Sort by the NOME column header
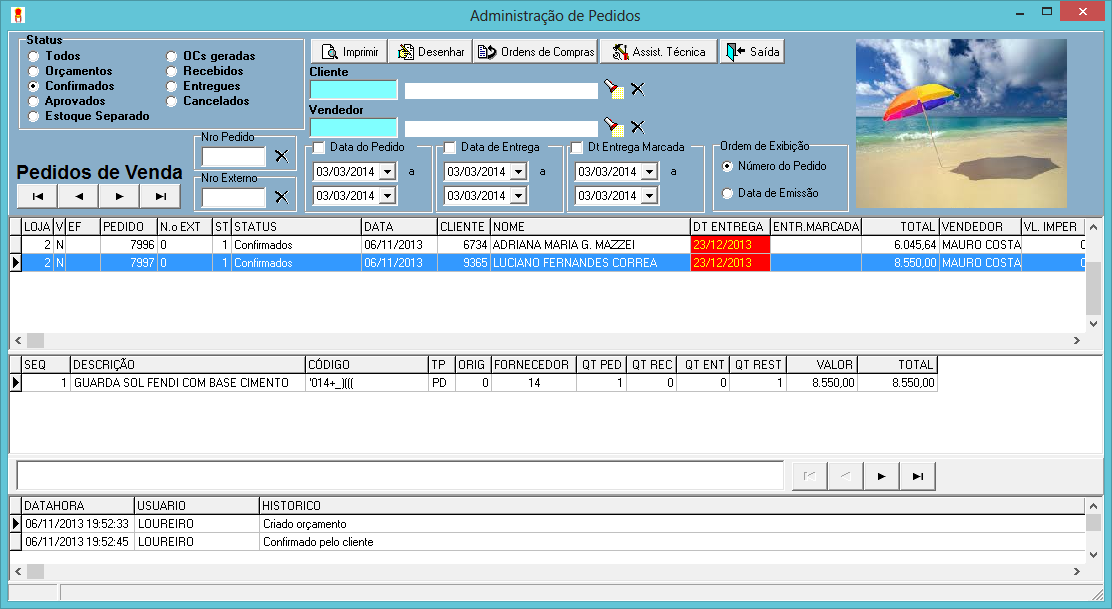 tap(589, 227)
